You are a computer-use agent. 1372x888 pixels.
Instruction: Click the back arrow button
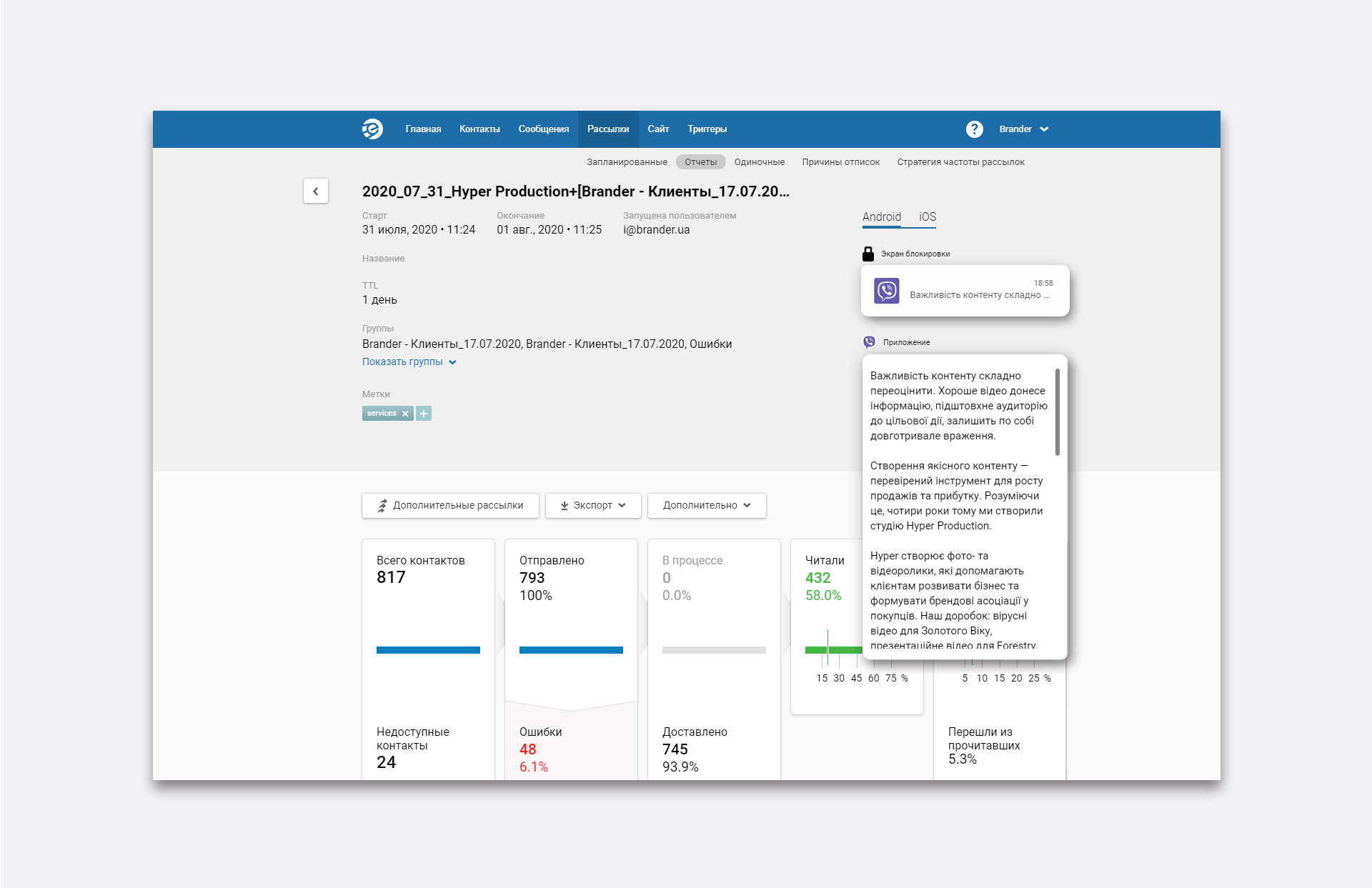tap(315, 191)
